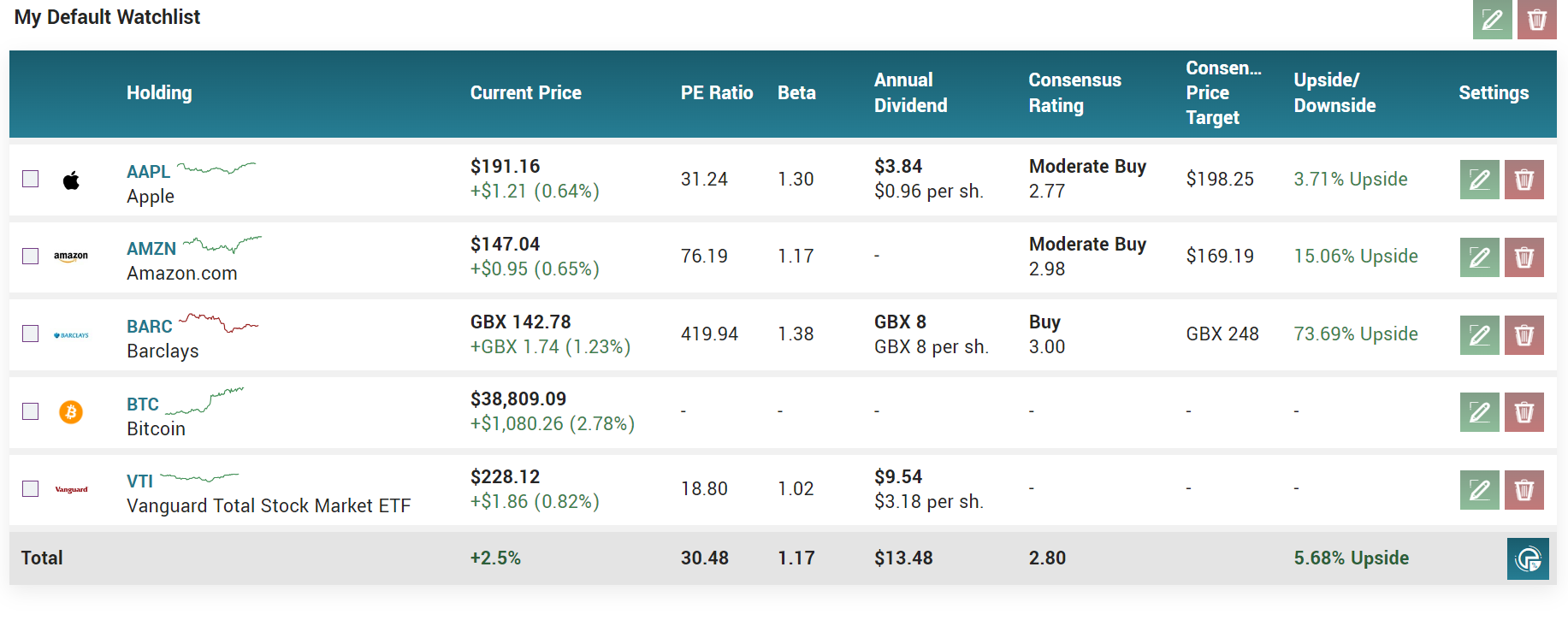Click the edit watchlist pencil icon at top
The width and height of the screenshot is (1568, 626).
[1492, 20]
